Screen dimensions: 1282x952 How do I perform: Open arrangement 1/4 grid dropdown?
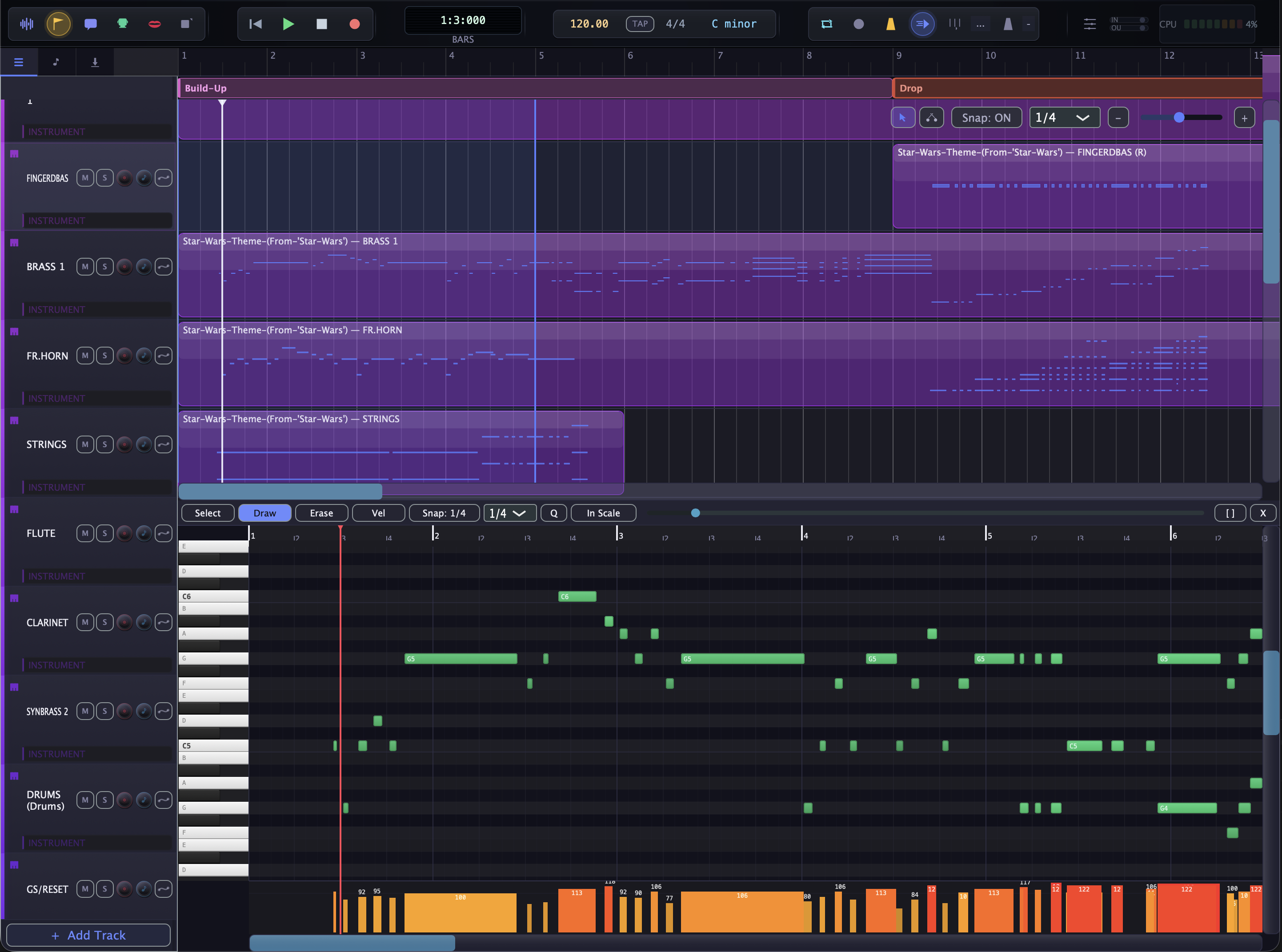pyautogui.click(x=1064, y=118)
